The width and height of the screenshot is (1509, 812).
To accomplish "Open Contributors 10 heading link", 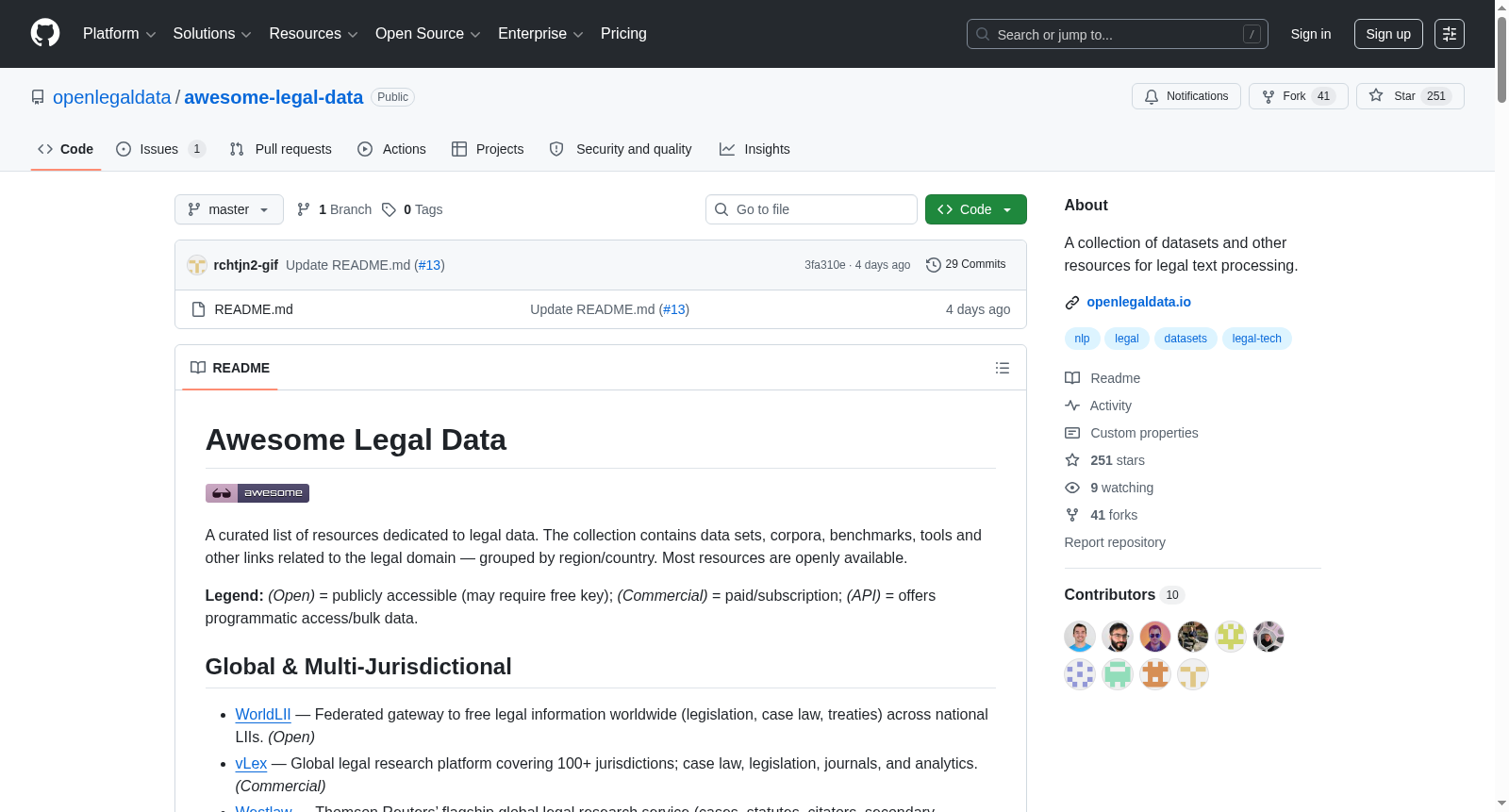I will [1122, 594].
